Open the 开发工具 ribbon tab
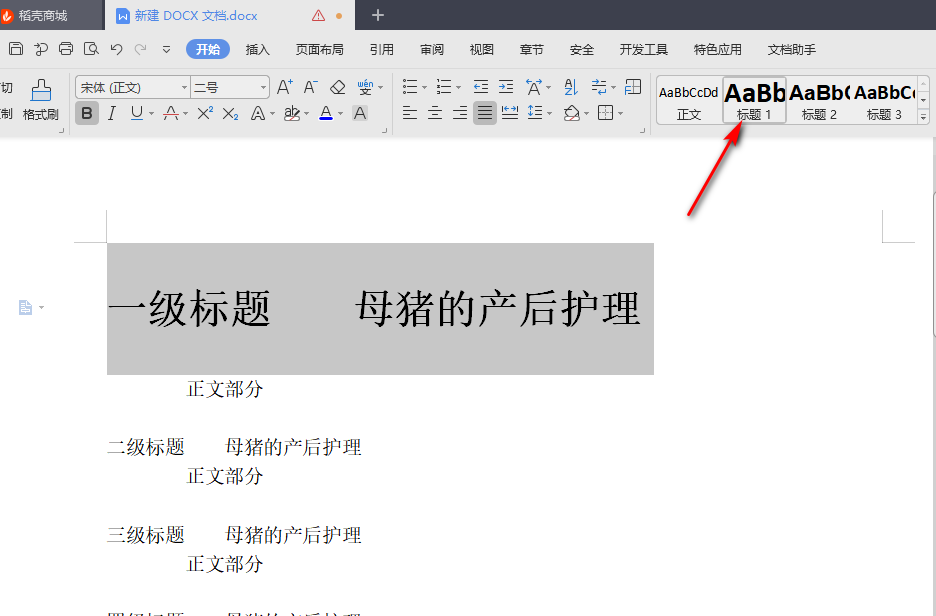The width and height of the screenshot is (936, 616). pyautogui.click(x=644, y=50)
